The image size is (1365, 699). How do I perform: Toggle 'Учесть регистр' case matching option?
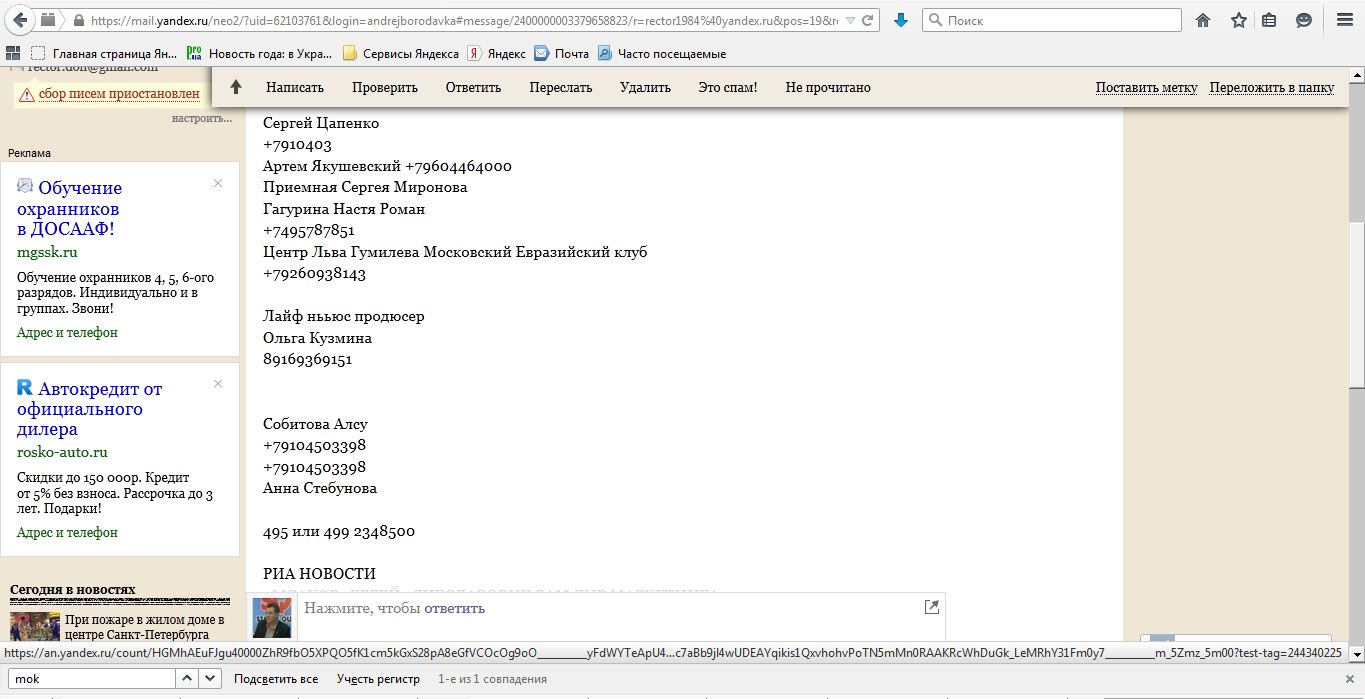pyautogui.click(x=378, y=679)
